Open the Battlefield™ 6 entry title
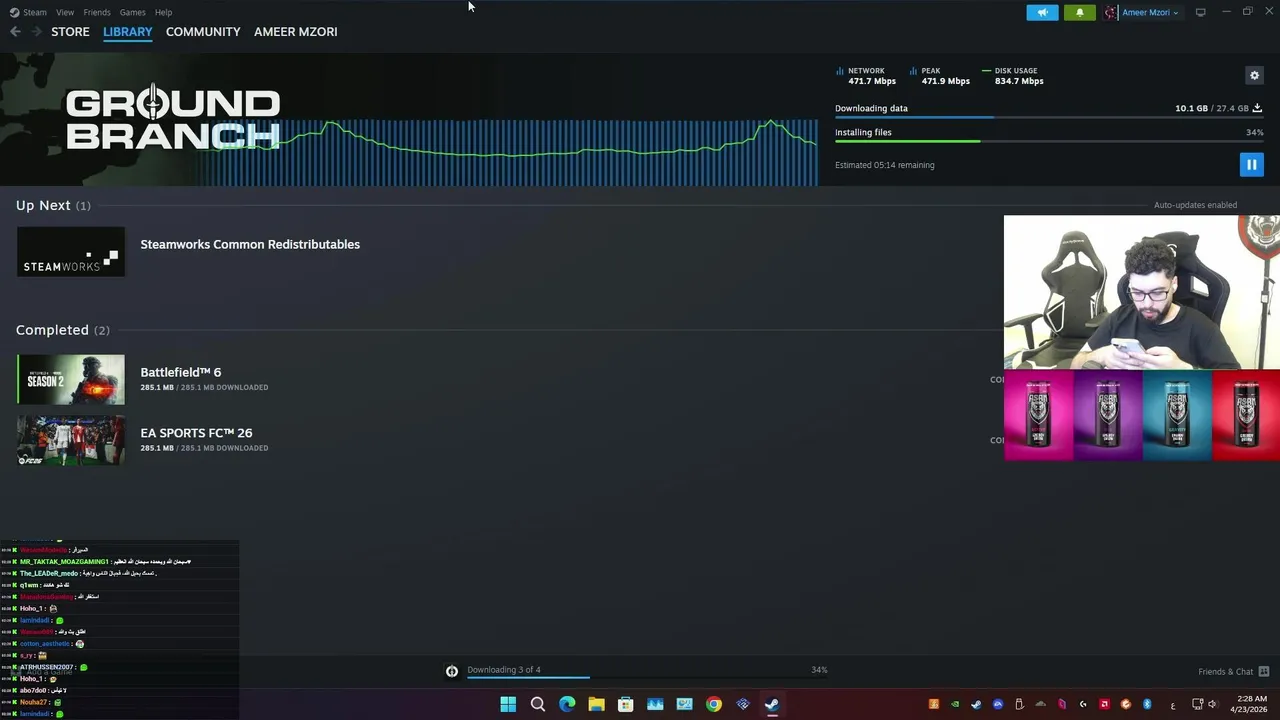 [x=180, y=372]
